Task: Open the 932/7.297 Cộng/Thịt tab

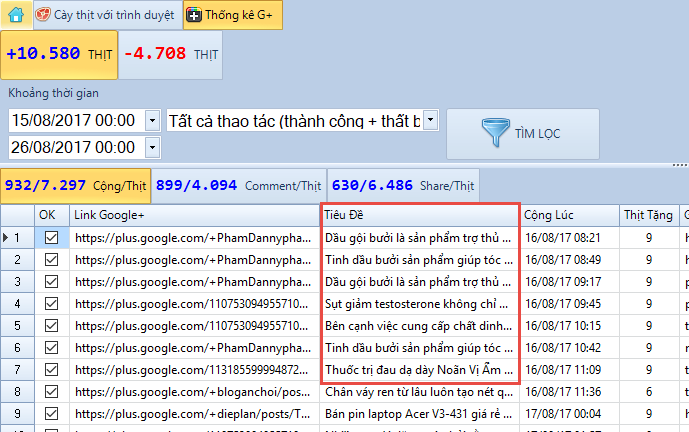Action: point(76,185)
